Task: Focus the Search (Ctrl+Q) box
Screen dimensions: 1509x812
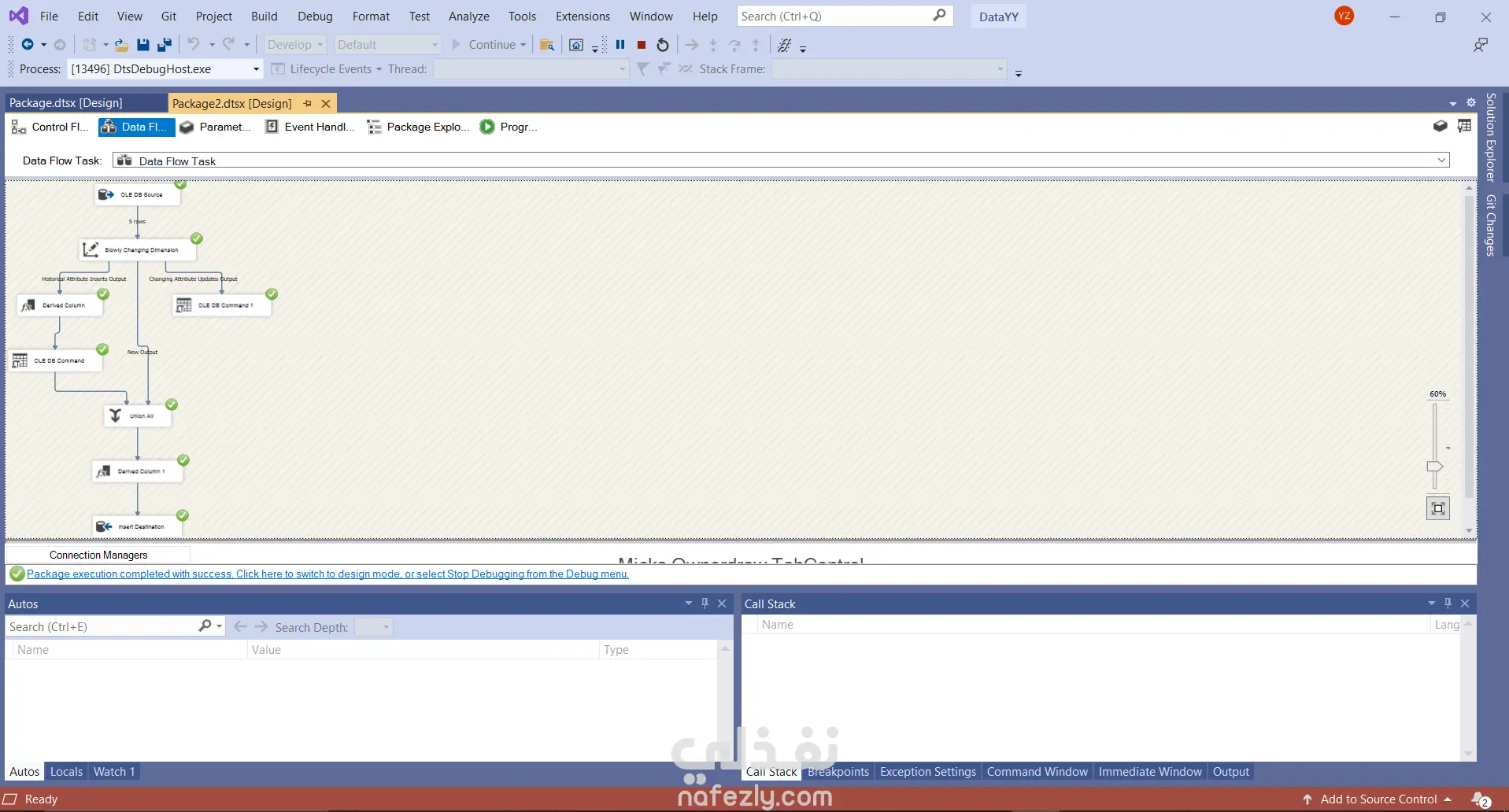Action: [x=845, y=16]
